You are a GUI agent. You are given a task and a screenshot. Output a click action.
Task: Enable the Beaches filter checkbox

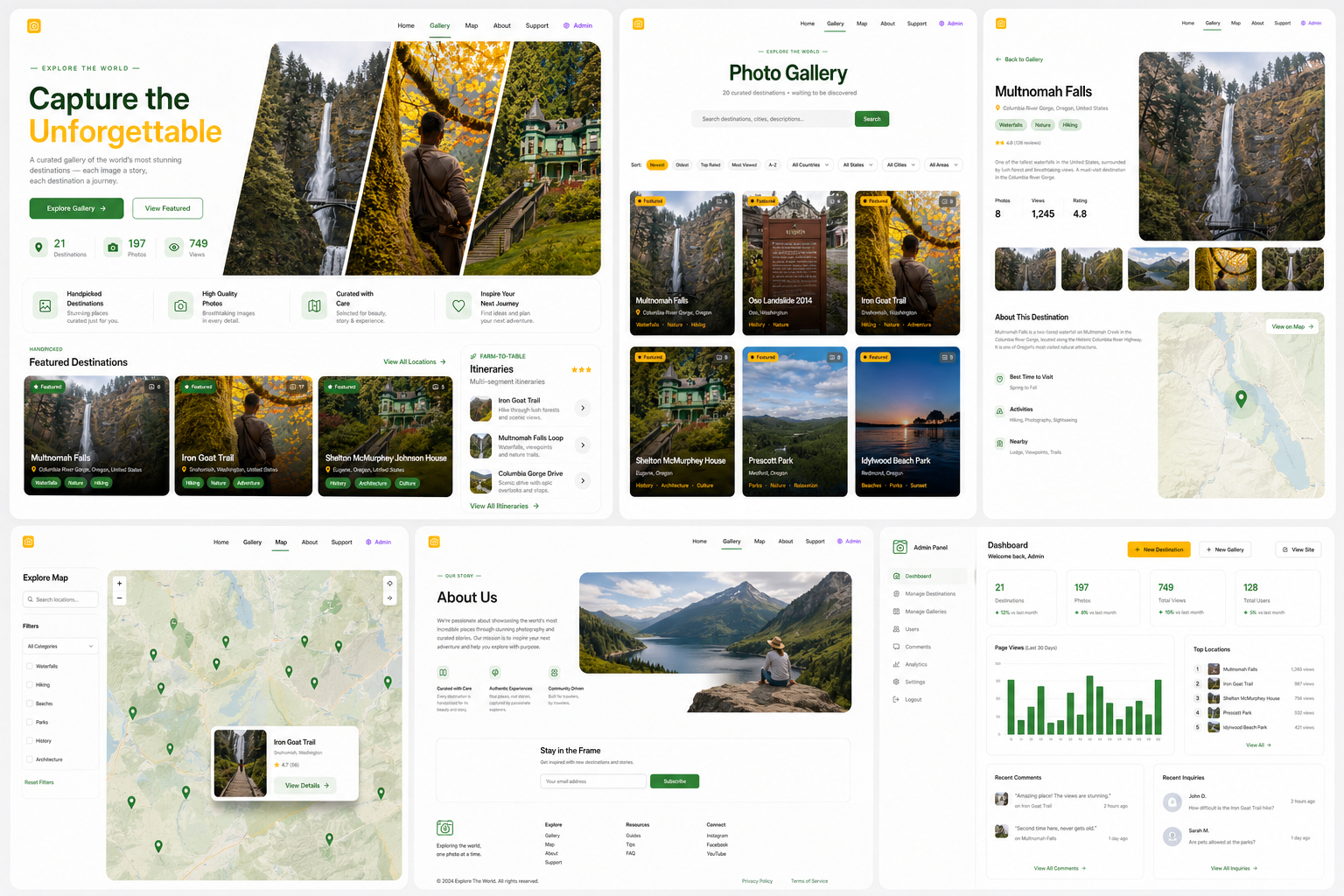coord(30,703)
